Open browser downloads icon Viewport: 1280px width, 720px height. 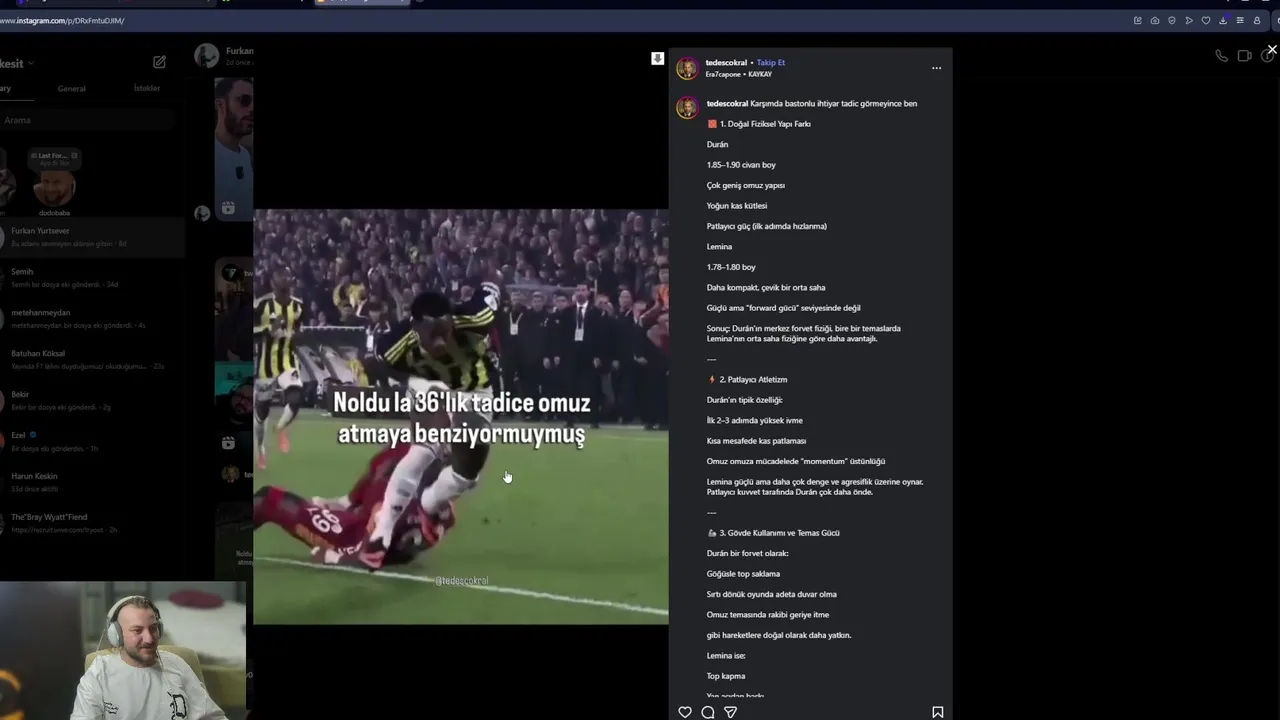click(1223, 20)
